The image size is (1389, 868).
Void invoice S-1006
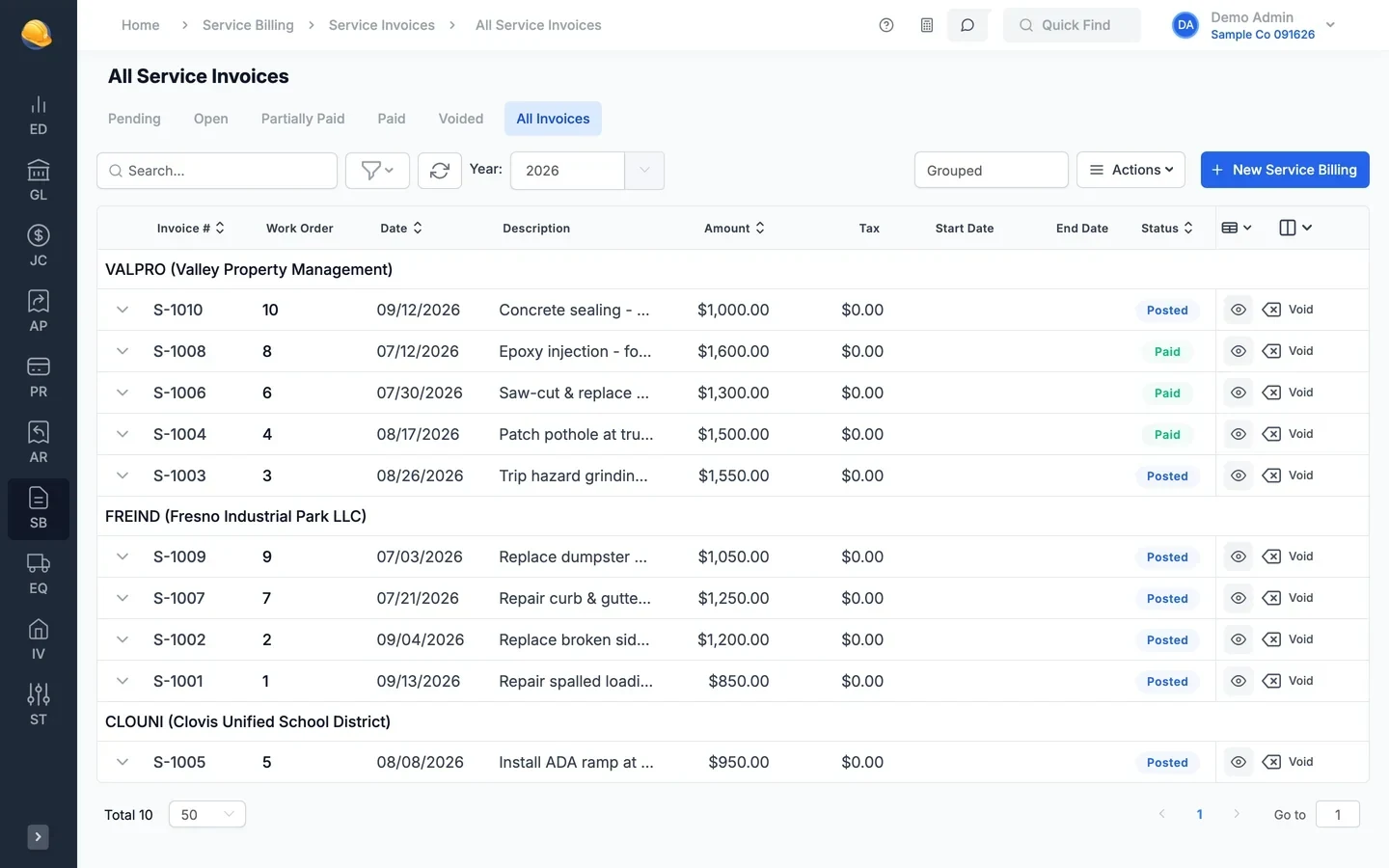[x=1289, y=393]
